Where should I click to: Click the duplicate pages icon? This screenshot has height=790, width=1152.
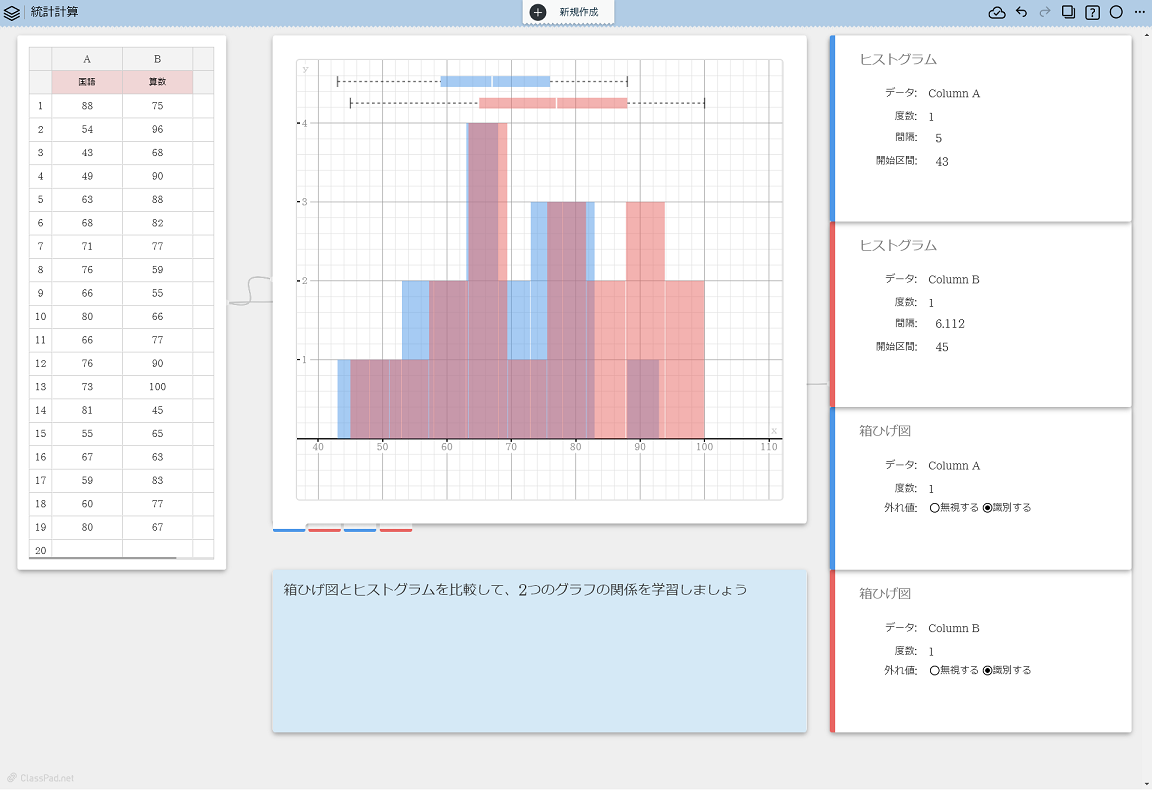click(x=1068, y=12)
